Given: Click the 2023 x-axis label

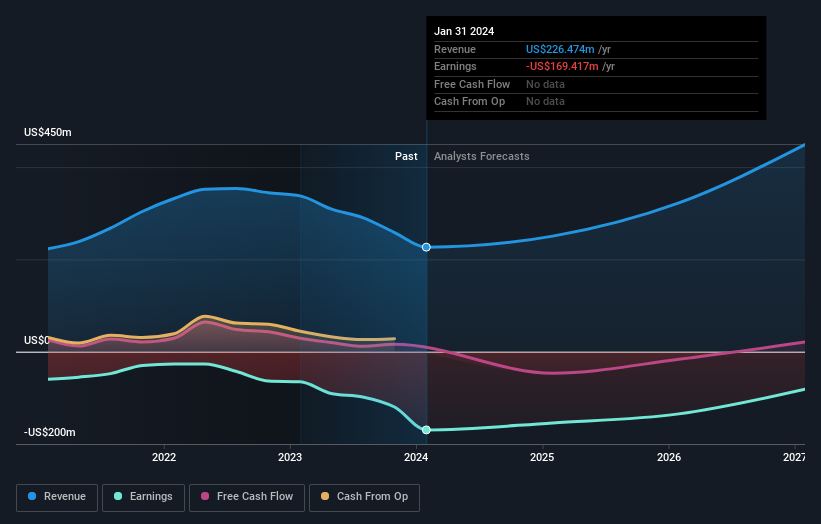Looking at the screenshot, I should (x=290, y=457).
